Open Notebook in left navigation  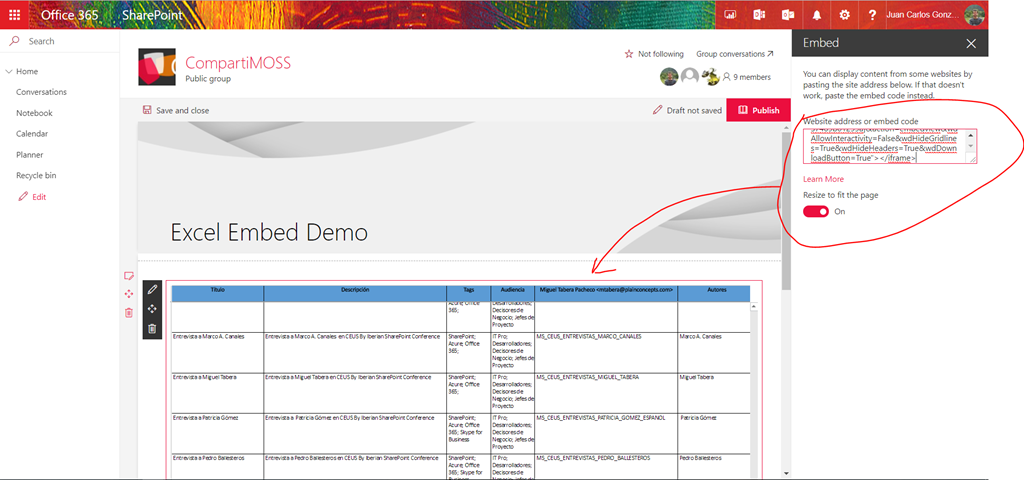click(x=34, y=113)
